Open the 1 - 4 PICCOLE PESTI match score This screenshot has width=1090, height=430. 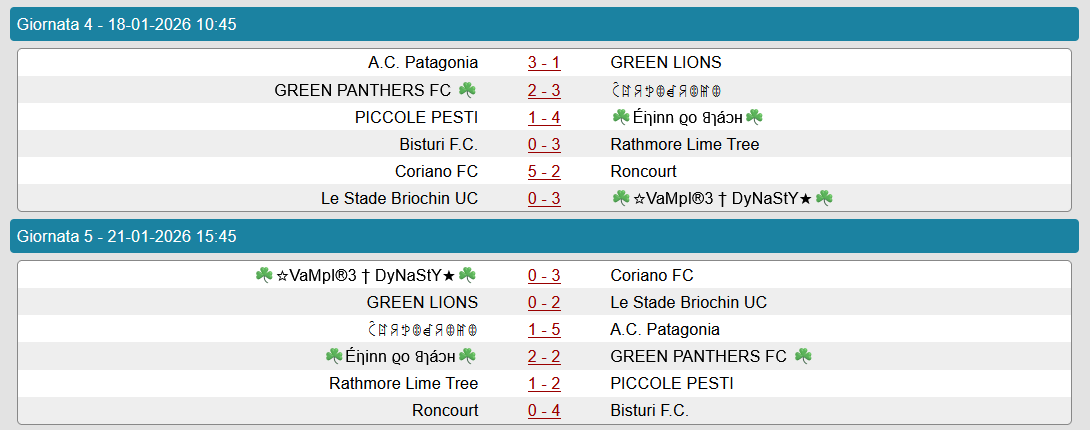point(544,117)
